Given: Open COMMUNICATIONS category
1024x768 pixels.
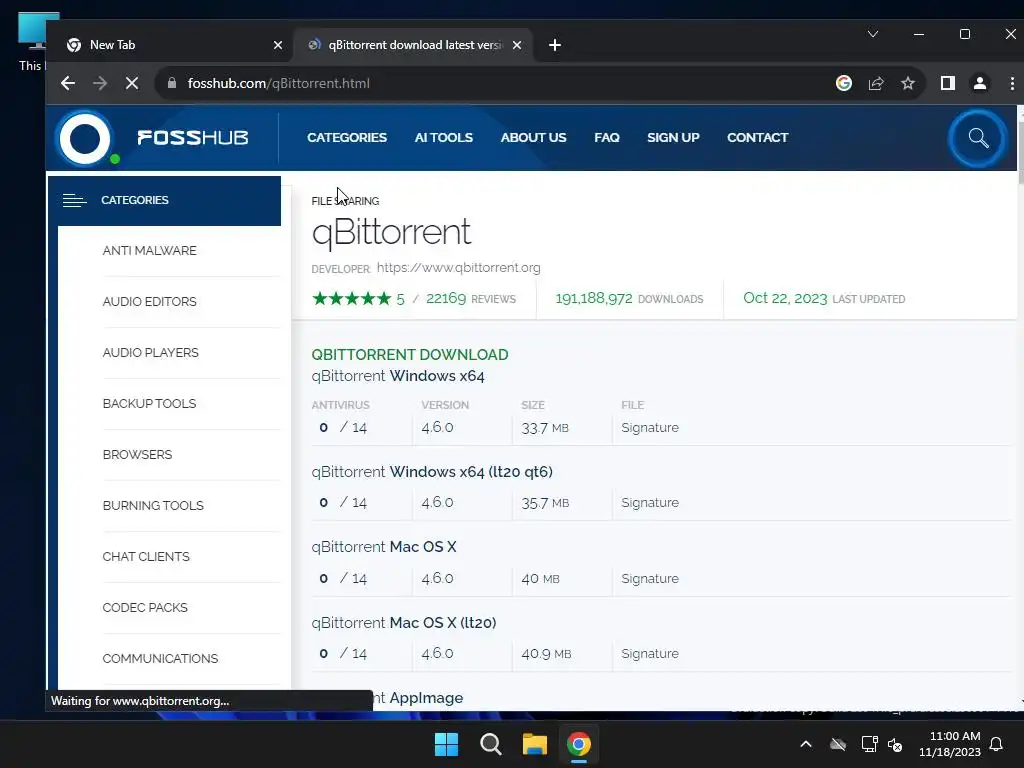Looking at the screenshot, I should coord(160,658).
